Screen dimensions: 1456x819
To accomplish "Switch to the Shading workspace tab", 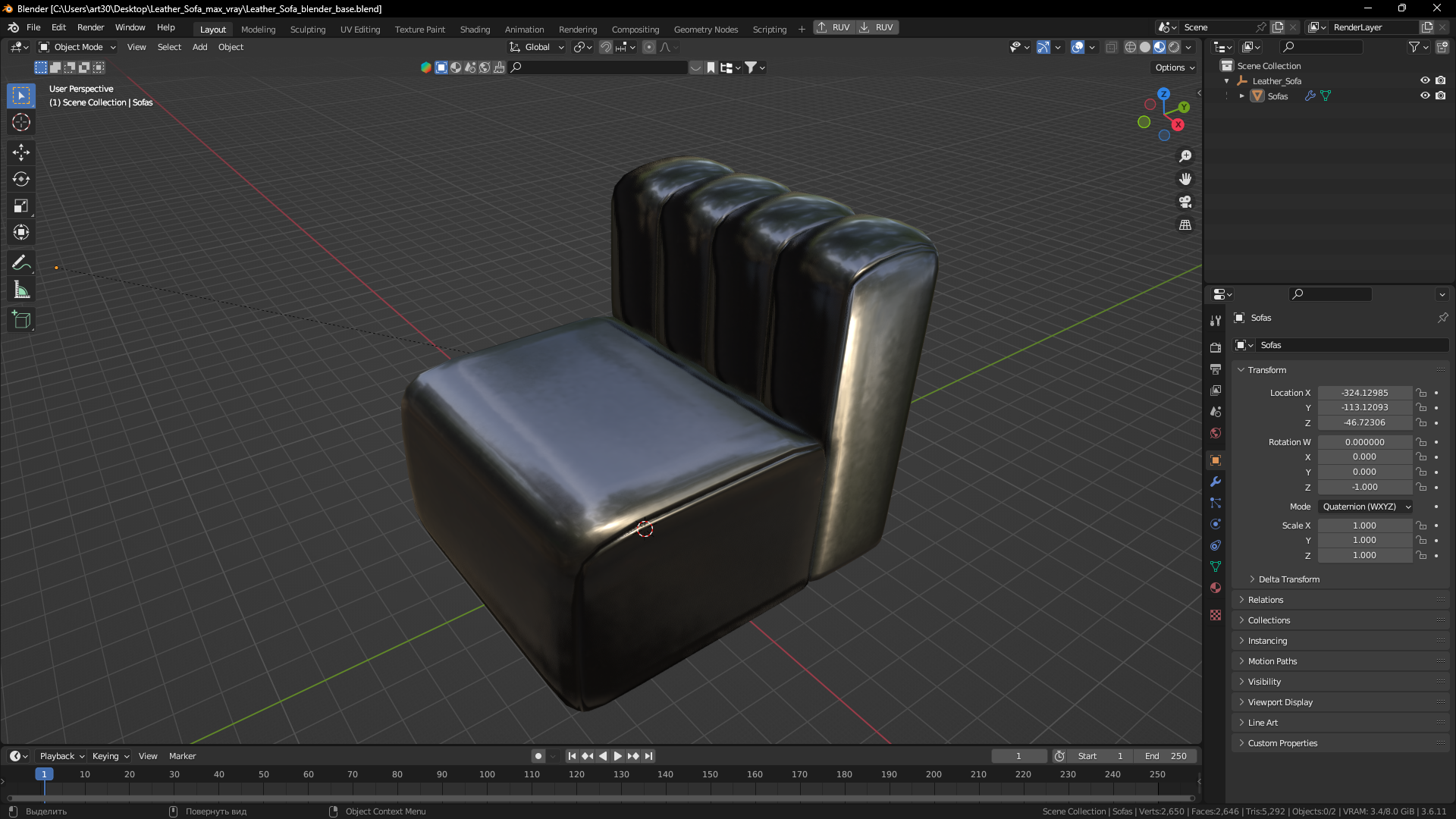I will pyautogui.click(x=475, y=30).
